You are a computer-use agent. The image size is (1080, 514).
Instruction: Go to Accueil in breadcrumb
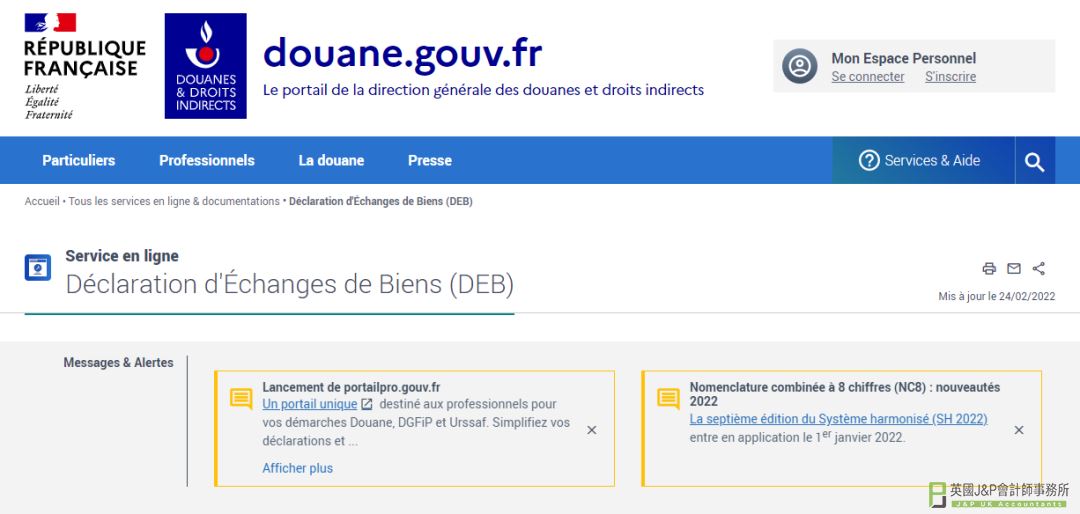(42, 201)
